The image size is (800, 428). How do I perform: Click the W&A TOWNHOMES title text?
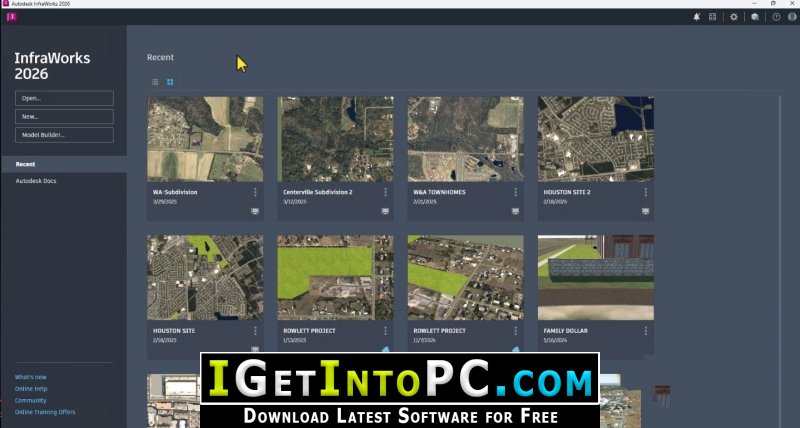pos(439,192)
